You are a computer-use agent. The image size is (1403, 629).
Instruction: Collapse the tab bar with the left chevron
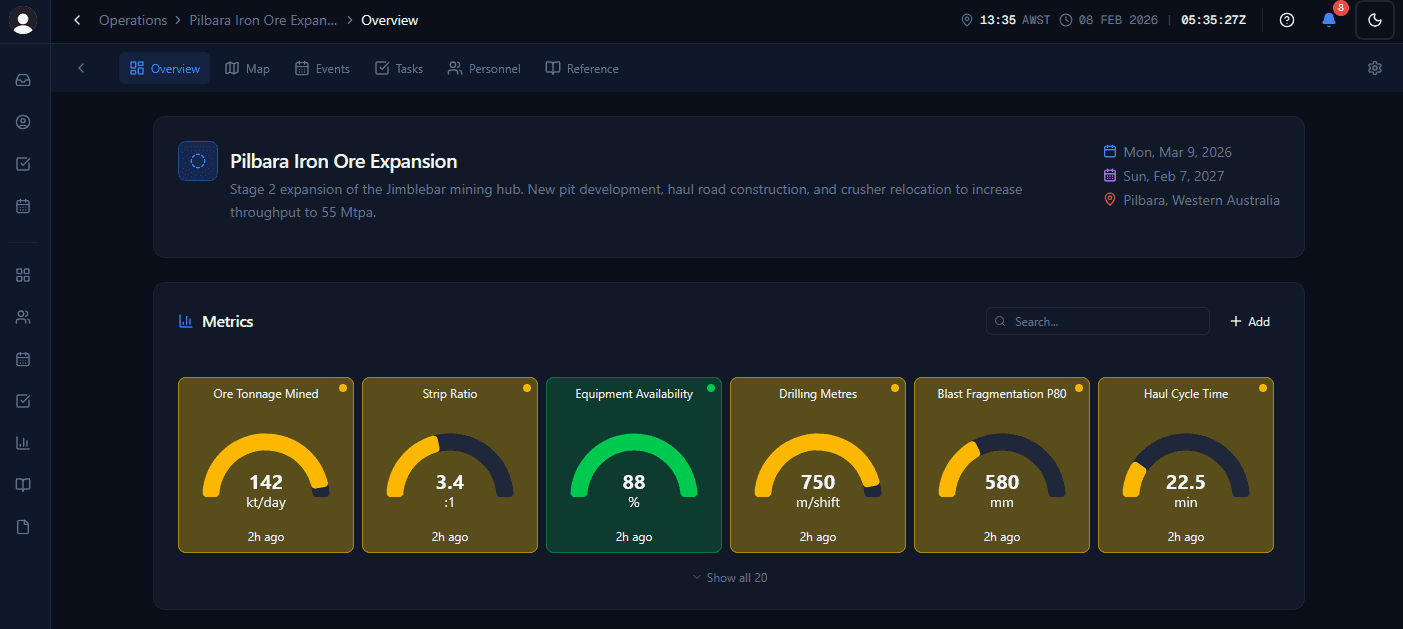pyautogui.click(x=81, y=68)
